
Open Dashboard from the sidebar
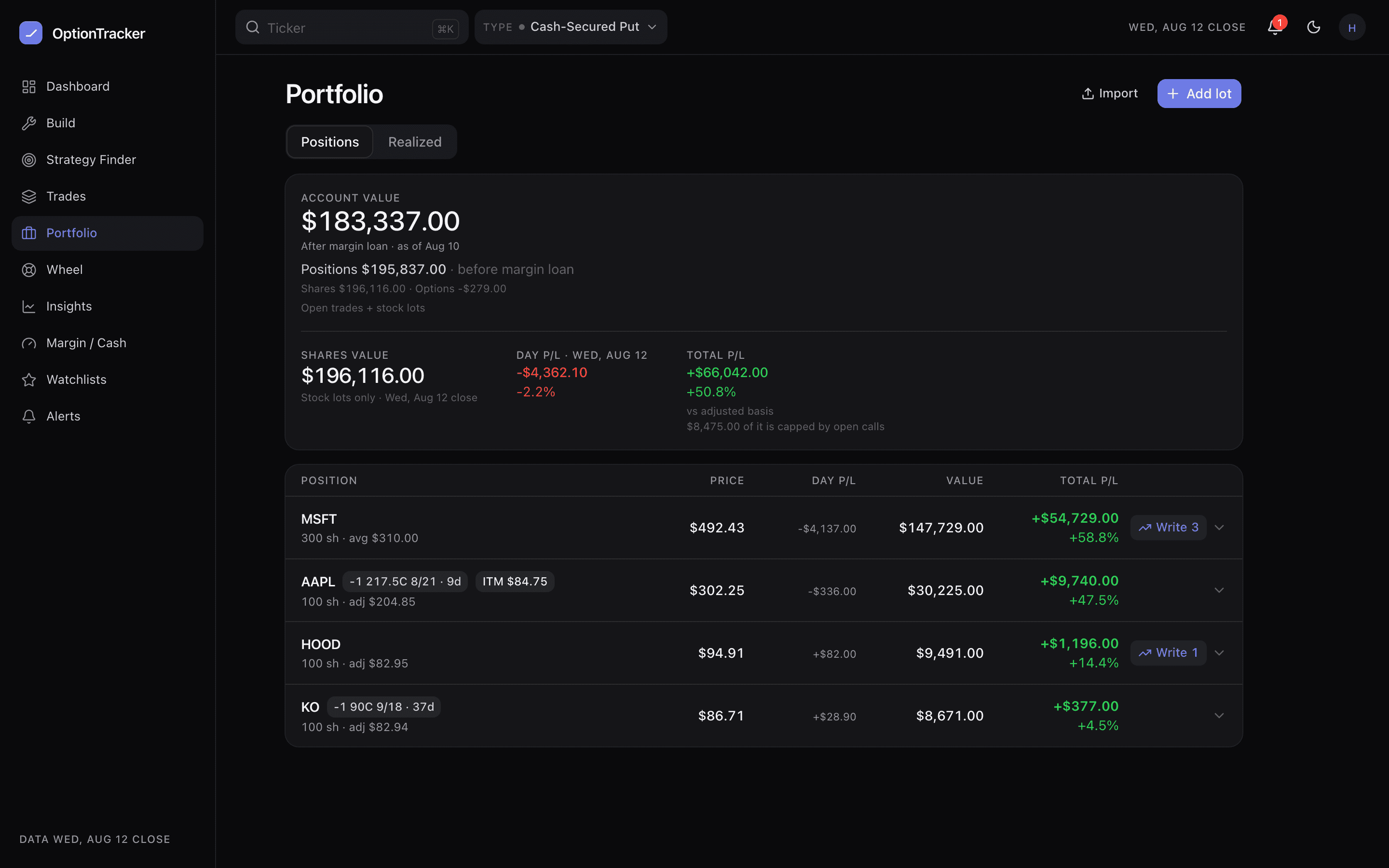coord(108,87)
